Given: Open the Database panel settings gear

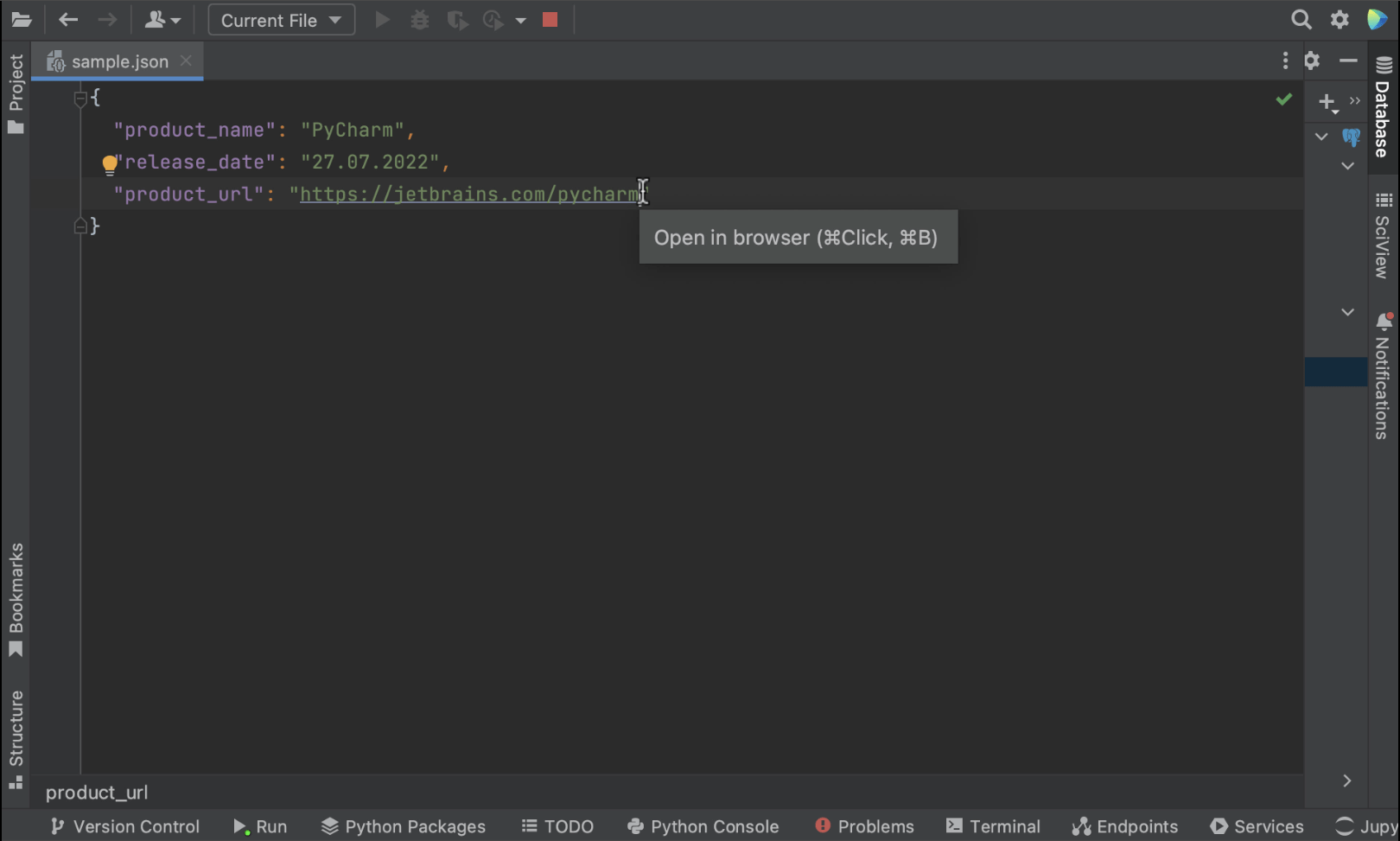Looking at the screenshot, I should point(1312,61).
